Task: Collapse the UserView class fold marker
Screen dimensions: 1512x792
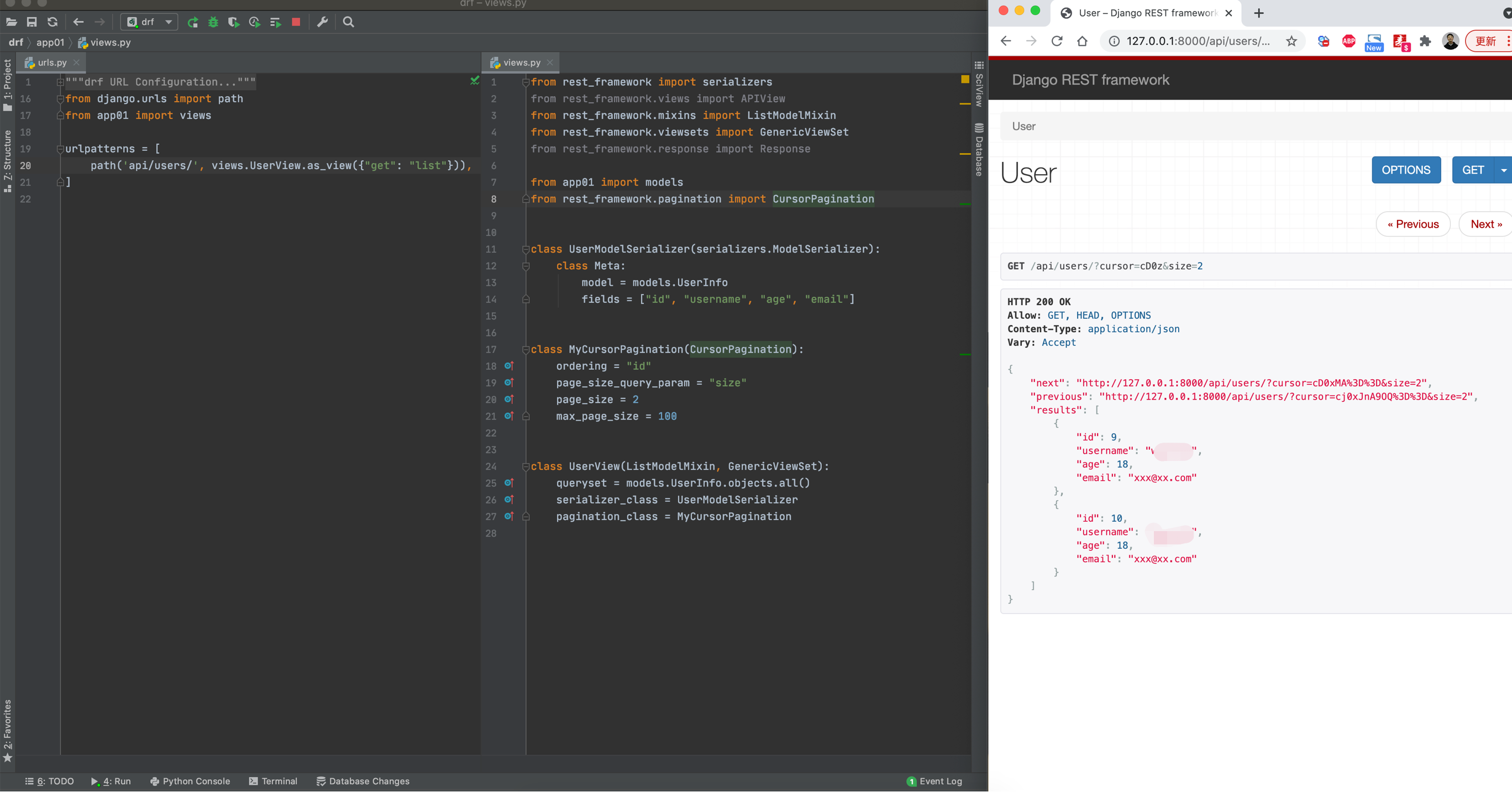Action: click(x=526, y=467)
